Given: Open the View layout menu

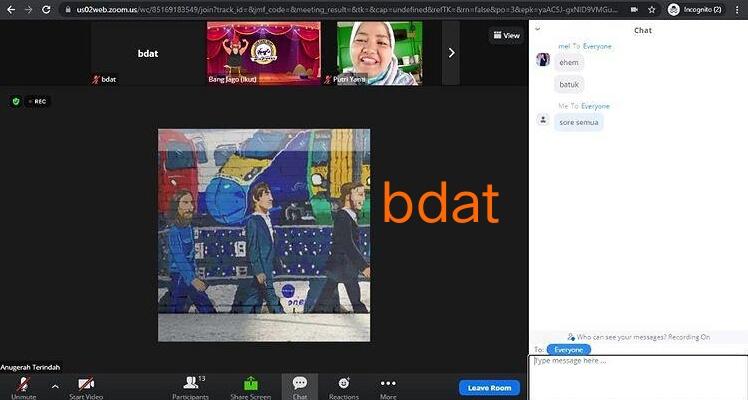Looking at the screenshot, I should [506, 35].
